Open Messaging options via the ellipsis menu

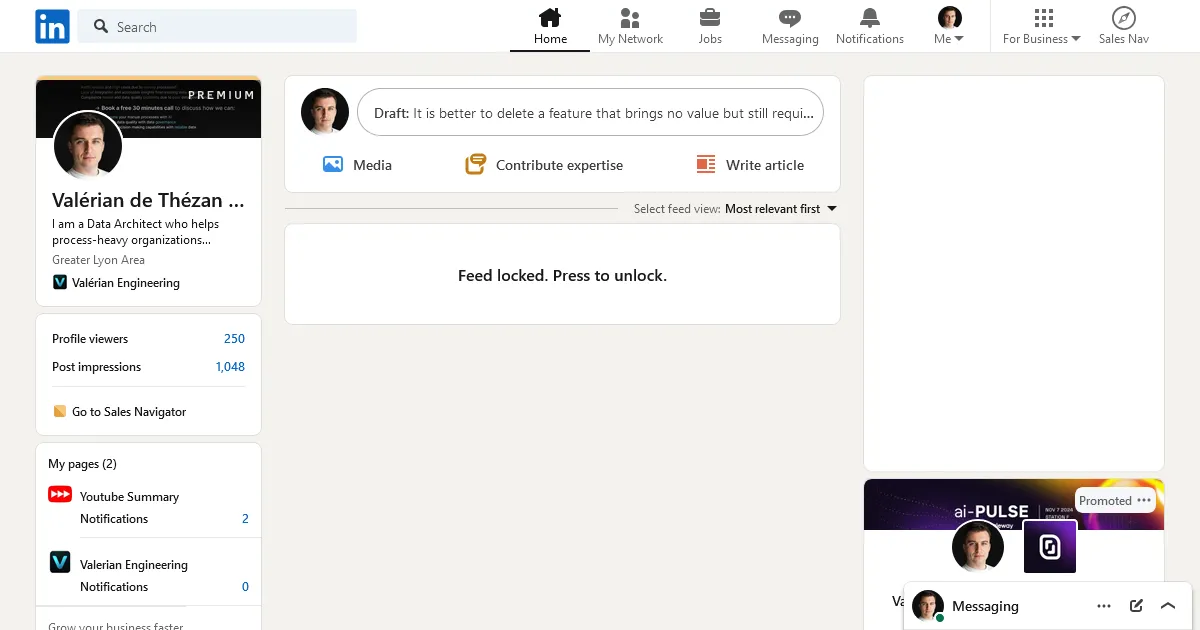pyautogui.click(x=1104, y=605)
